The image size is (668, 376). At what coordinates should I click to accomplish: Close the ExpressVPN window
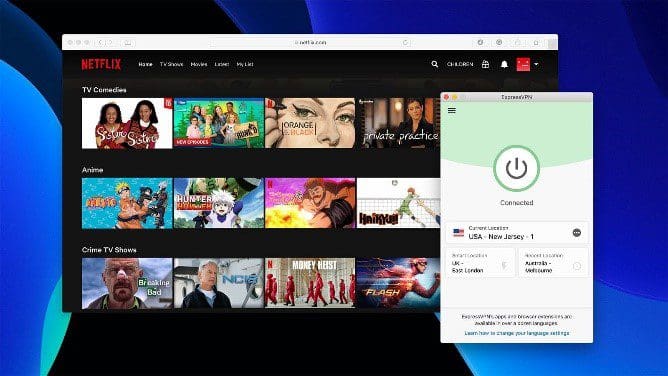(446, 97)
